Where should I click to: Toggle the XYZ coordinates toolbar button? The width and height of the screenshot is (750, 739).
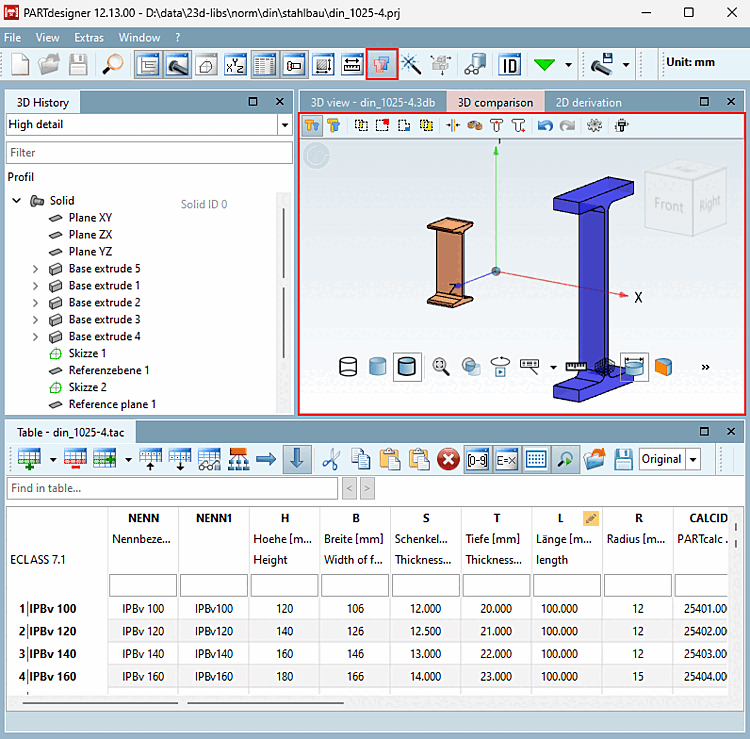coord(235,65)
